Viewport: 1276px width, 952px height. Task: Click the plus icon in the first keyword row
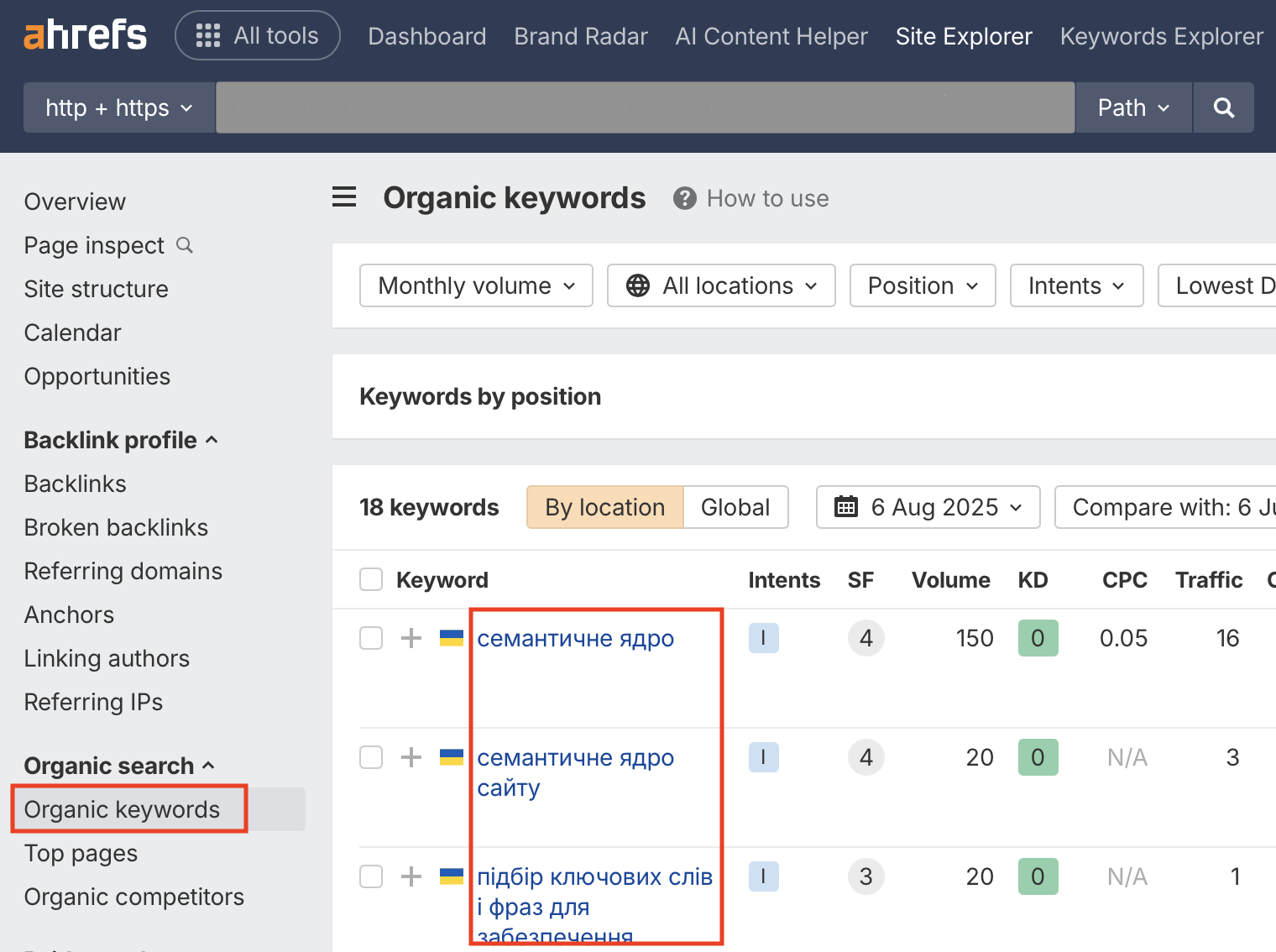pos(411,638)
